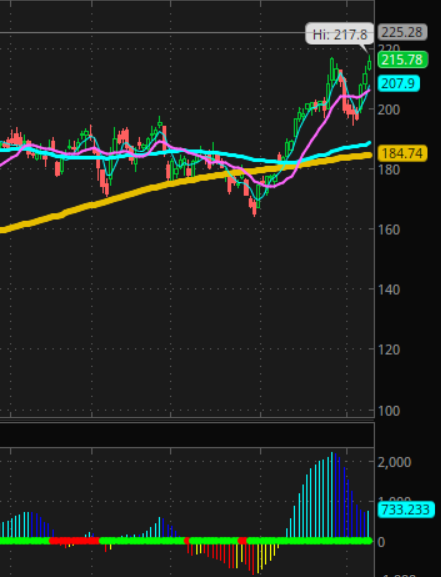Click the Hi: 217.8 price bubble
Screen dimensions: 441x577
click(339, 34)
